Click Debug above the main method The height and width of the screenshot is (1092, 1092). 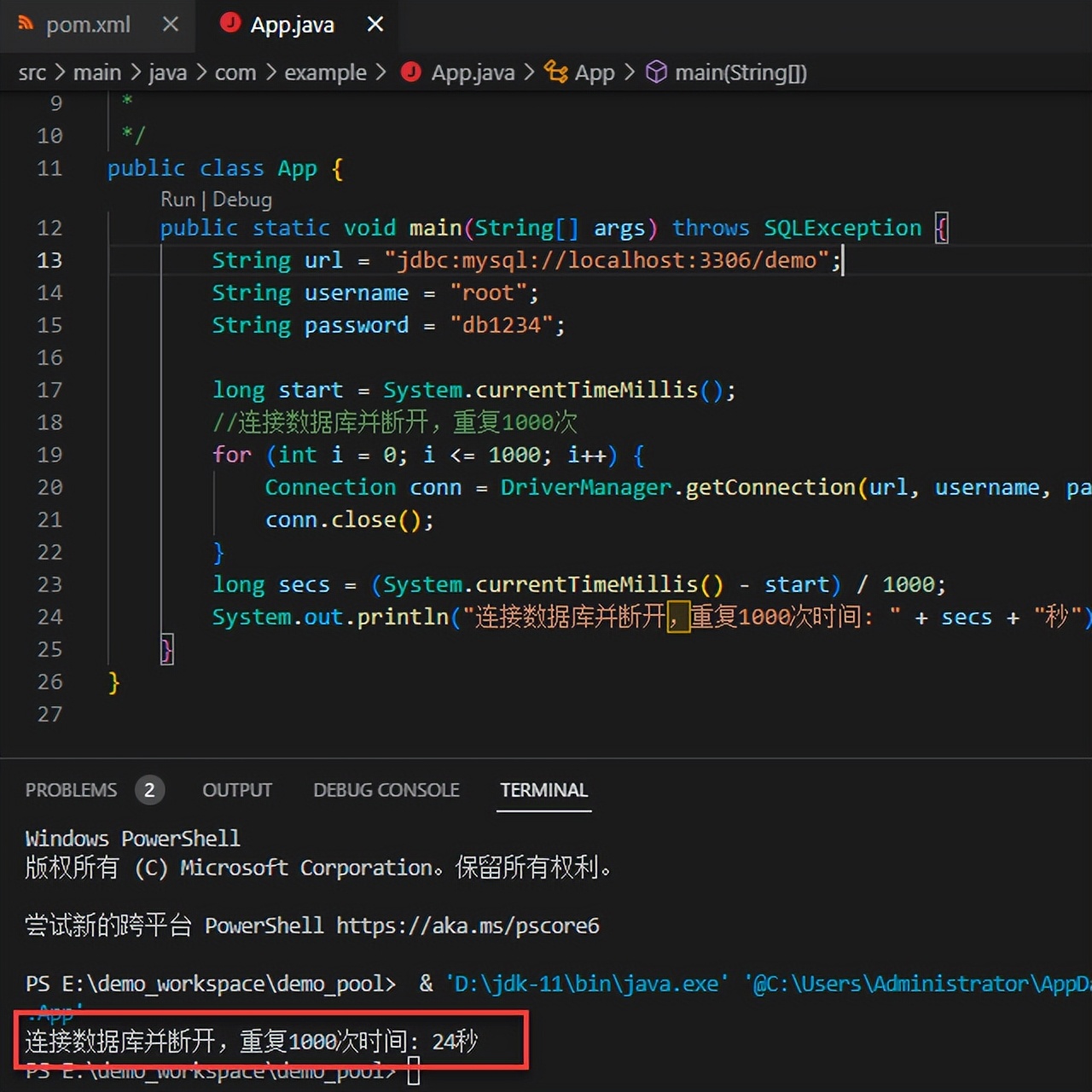pyautogui.click(x=241, y=199)
